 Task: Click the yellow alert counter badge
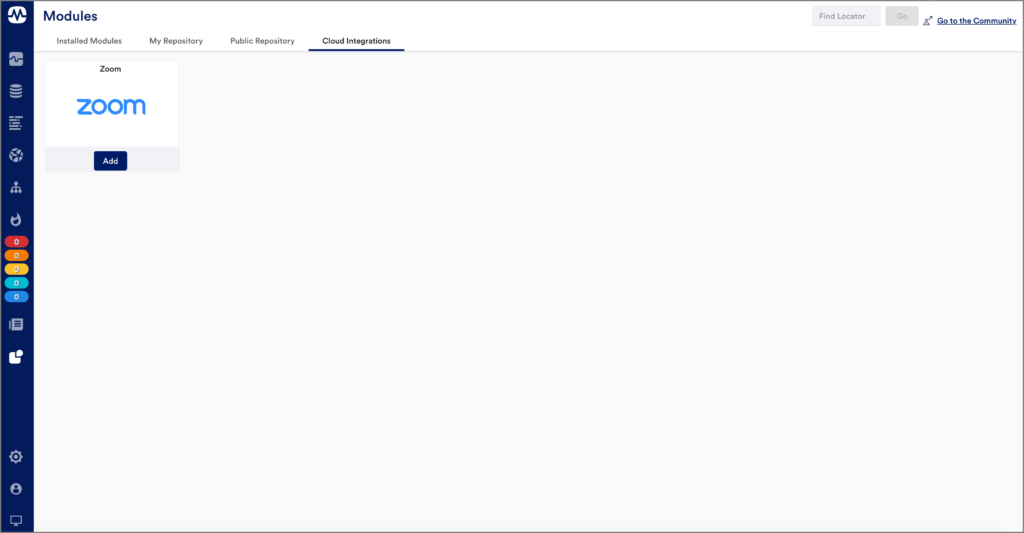click(16, 269)
